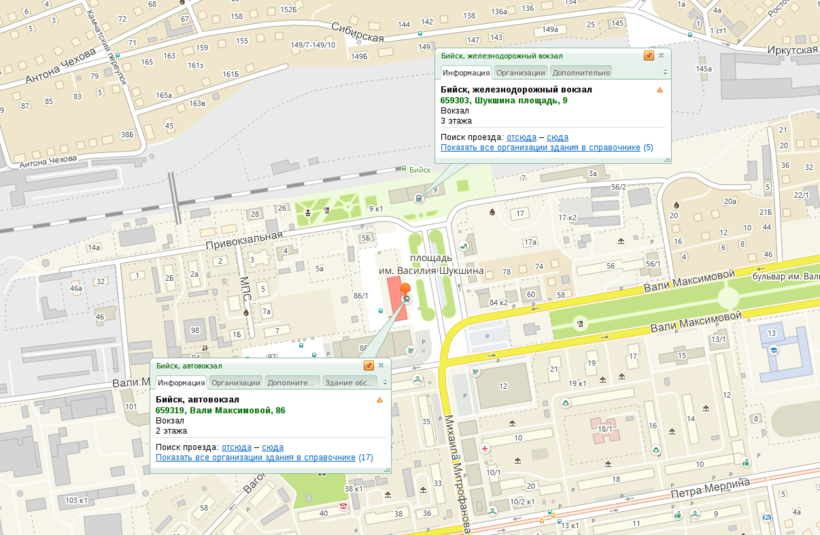Click warning triangle in автовокзал popup
Image resolution: width=820 pixels, height=535 pixels.
coord(379,400)
